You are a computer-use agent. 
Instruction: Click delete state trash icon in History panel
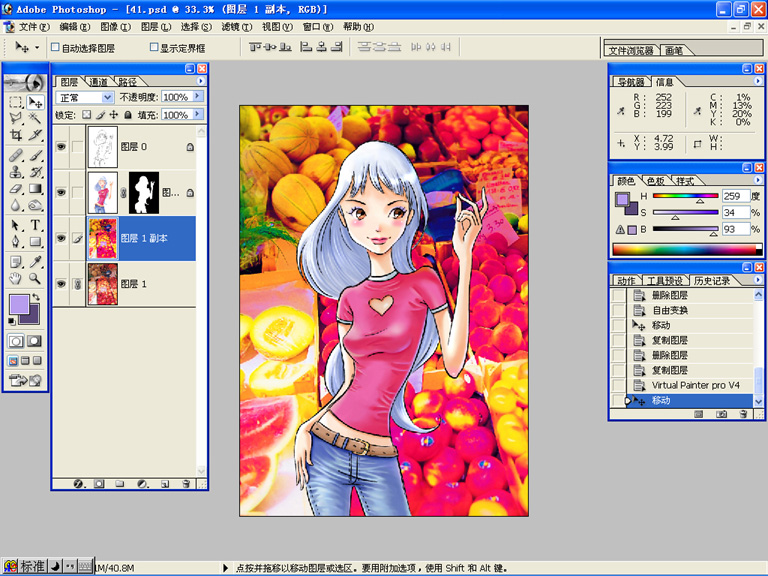point(744,414)
